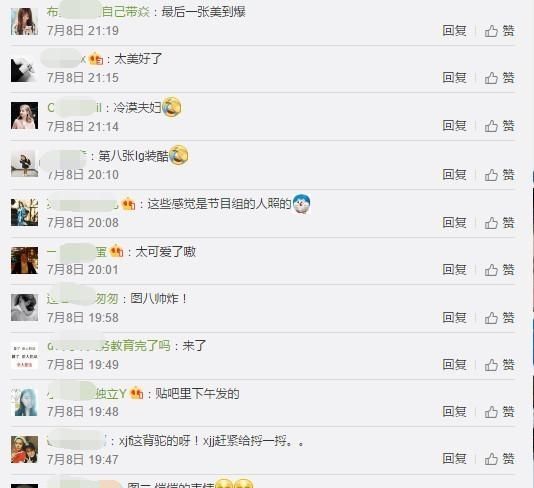534x488 pixels.
Task: Open username ending in "自己带焱"
Action: (98, 12)
